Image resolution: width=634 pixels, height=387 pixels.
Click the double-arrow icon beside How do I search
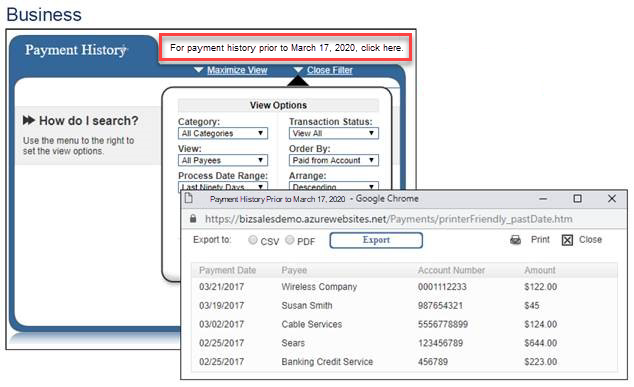[x=29, y=120]
